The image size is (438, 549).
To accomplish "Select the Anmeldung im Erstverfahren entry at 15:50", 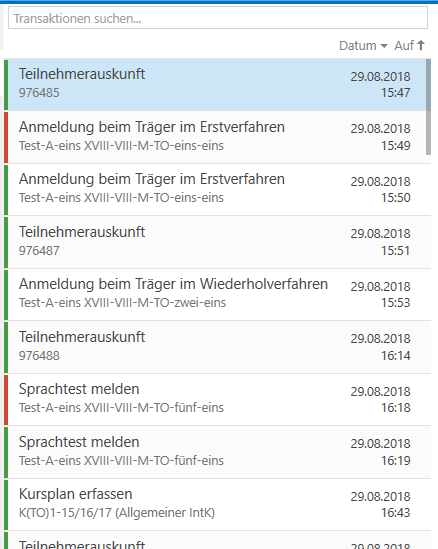I will click(x=219, y=189).
